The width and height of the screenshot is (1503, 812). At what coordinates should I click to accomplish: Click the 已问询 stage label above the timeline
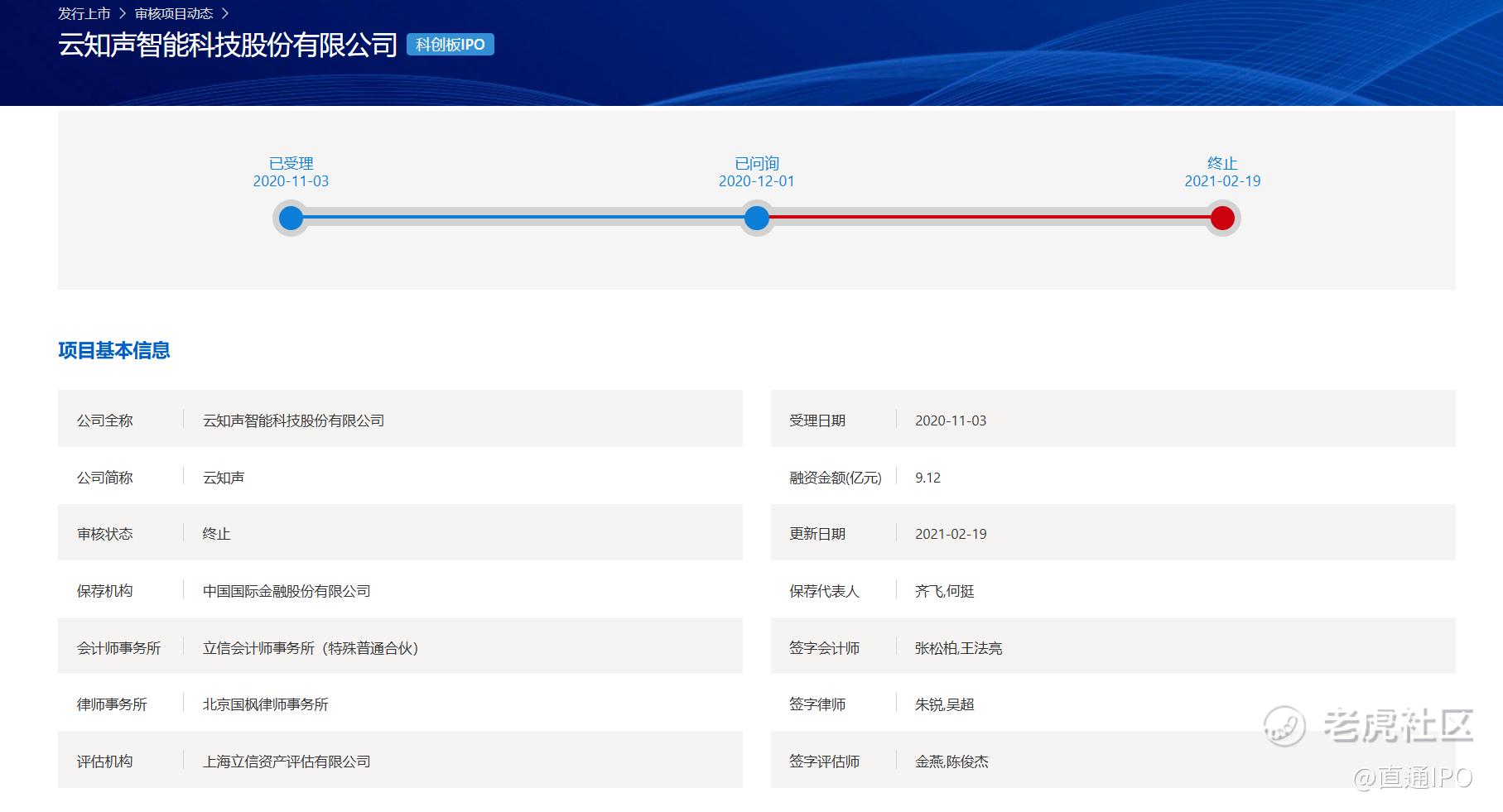[757, 163]
